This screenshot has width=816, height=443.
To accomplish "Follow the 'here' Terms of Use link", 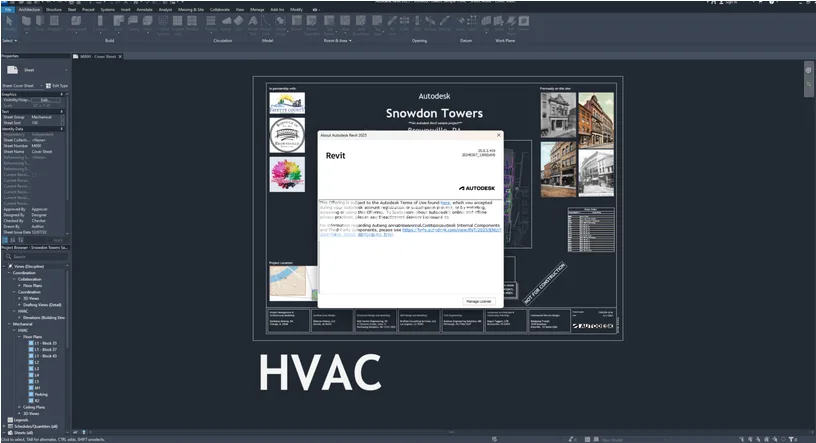I will pyautogui.click(x=445, y=202).
